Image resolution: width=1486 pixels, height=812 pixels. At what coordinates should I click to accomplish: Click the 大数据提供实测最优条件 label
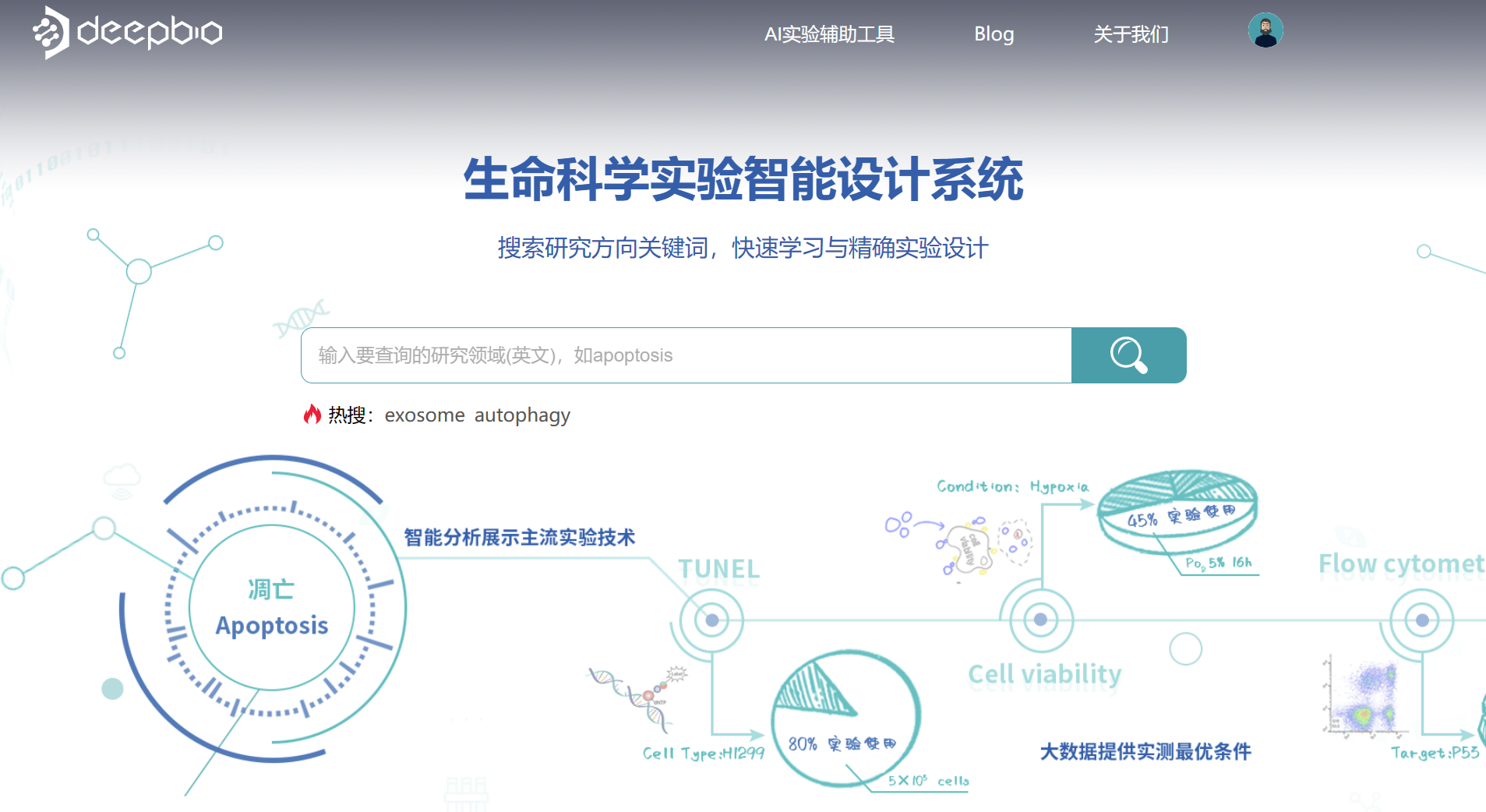(1145, 751)
